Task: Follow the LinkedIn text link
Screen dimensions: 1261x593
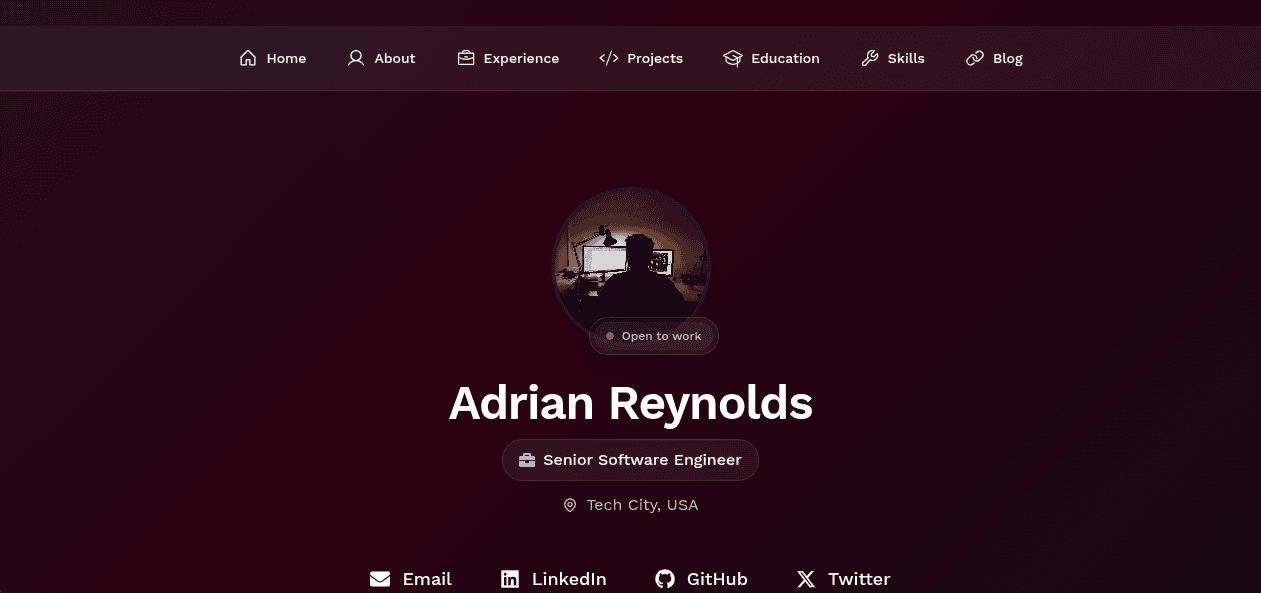Action: [x=569, y=579]
